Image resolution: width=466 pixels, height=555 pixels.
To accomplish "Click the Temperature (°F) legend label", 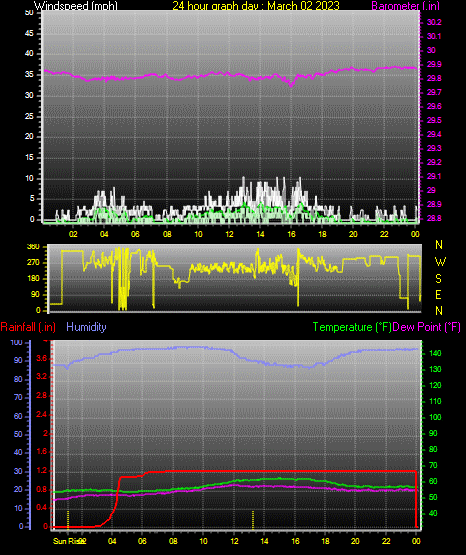I will pyautogui.click(x=352, y=327).
